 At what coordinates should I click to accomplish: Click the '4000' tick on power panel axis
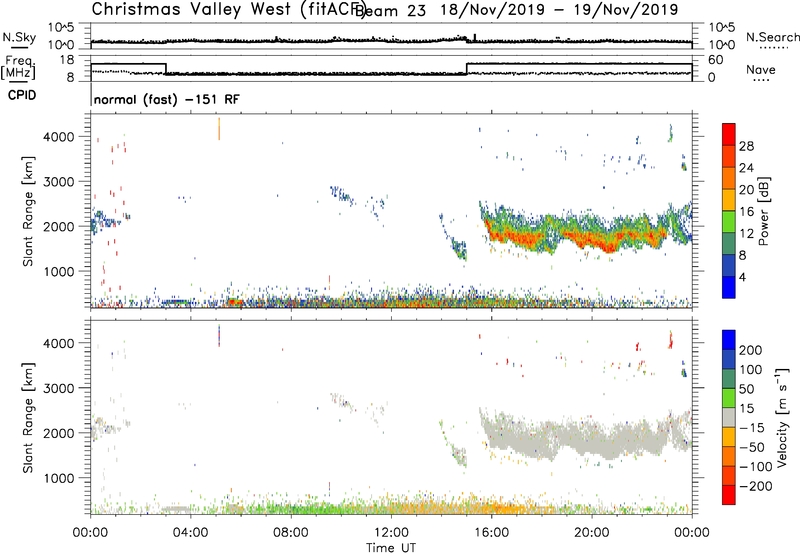[58, 137]
